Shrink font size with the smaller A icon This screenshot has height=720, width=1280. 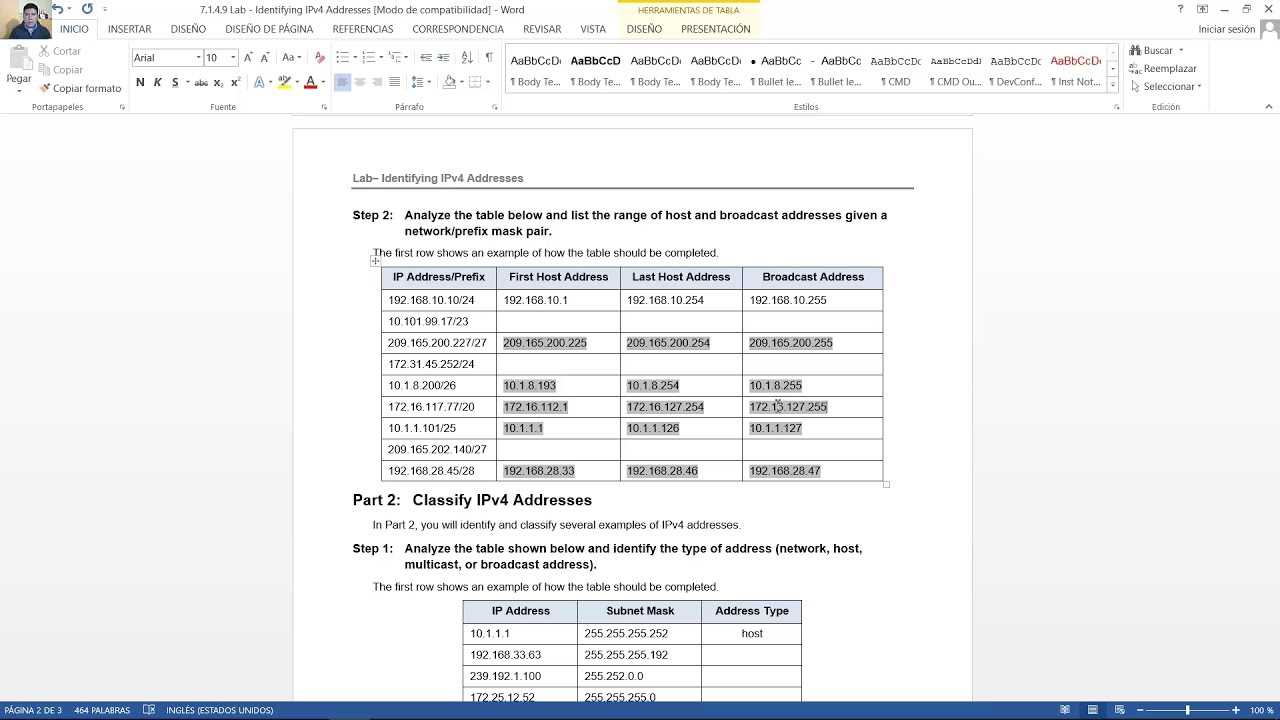(265, 57)
